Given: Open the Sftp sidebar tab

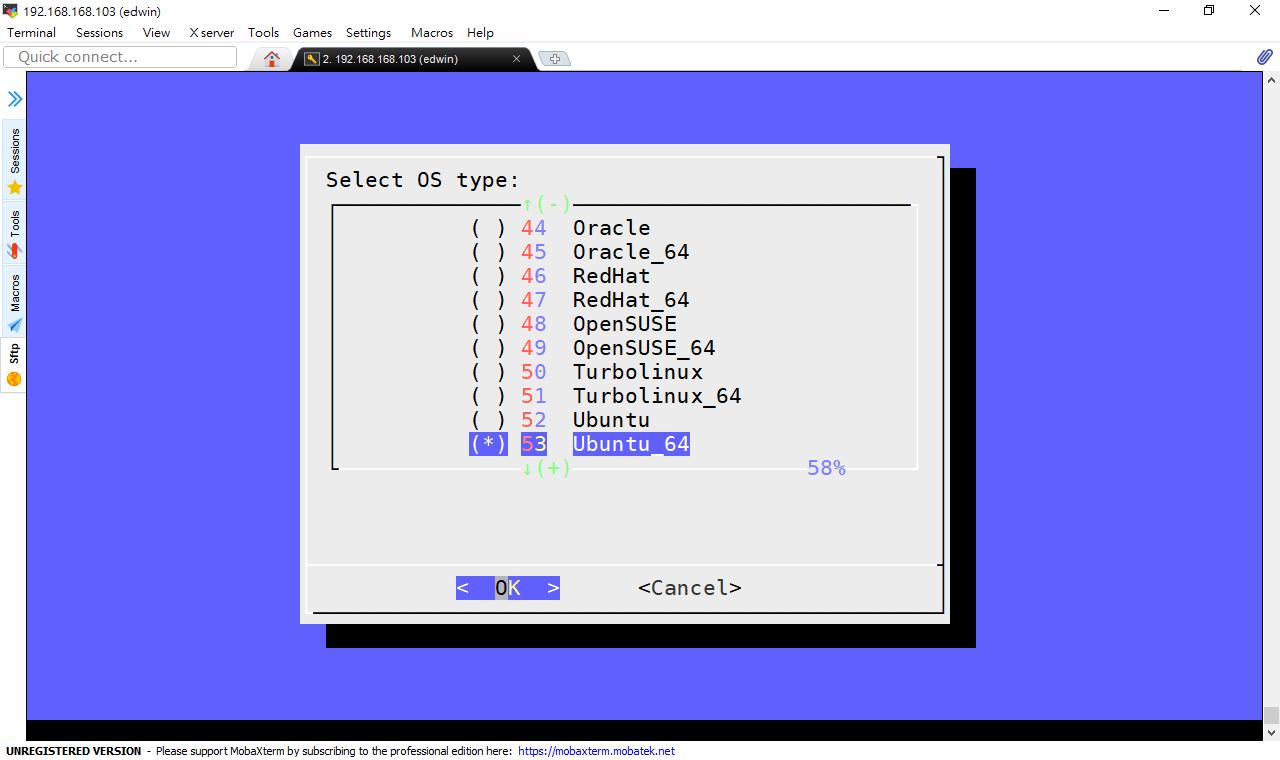Looking at the screenshot, I should (x=14, y=365).
